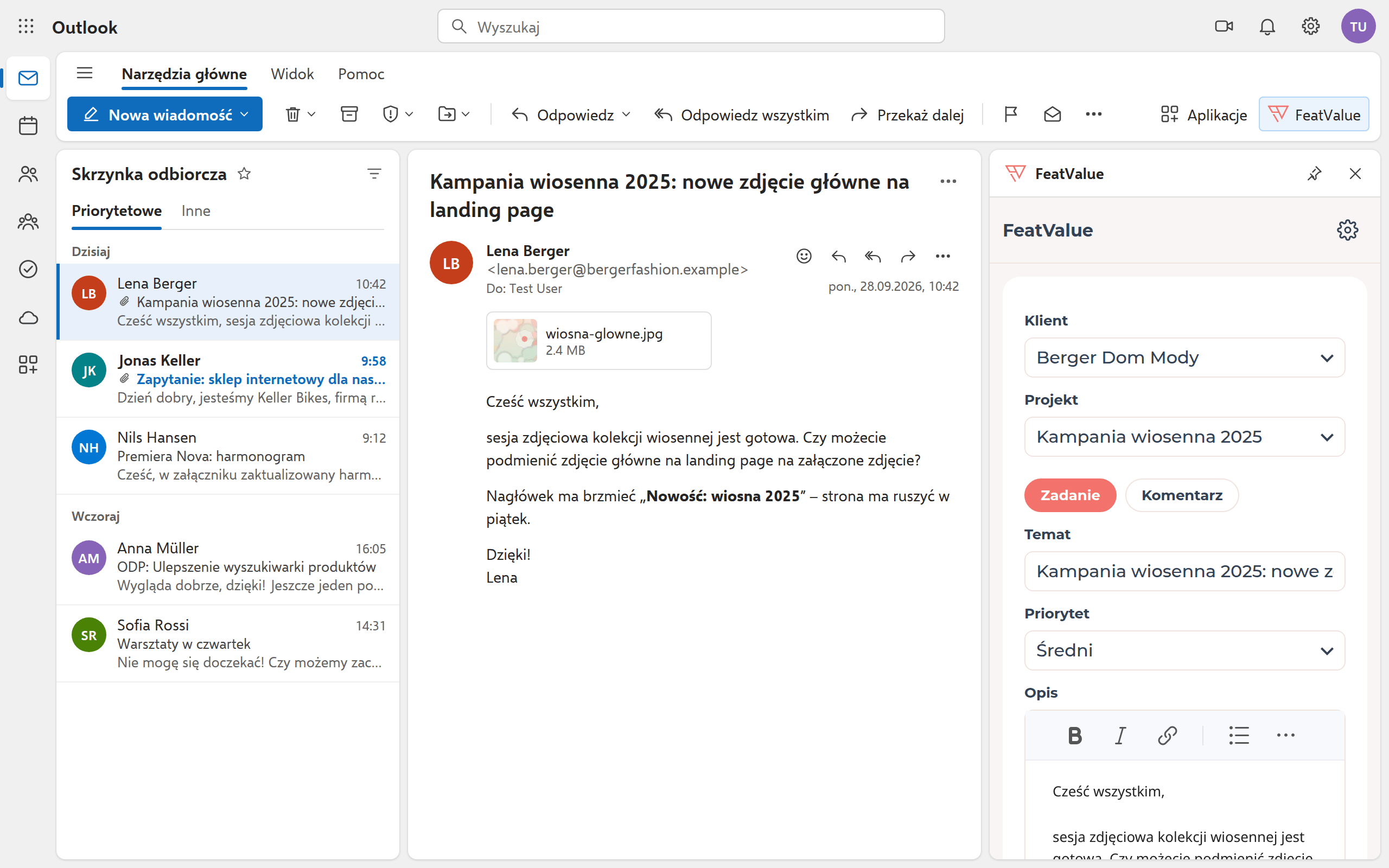Expand the Klient dropdown Berger Dom Mody
Image resolution: width=1389 pixels, height=868 pixels.
(x=1184, y=358)
